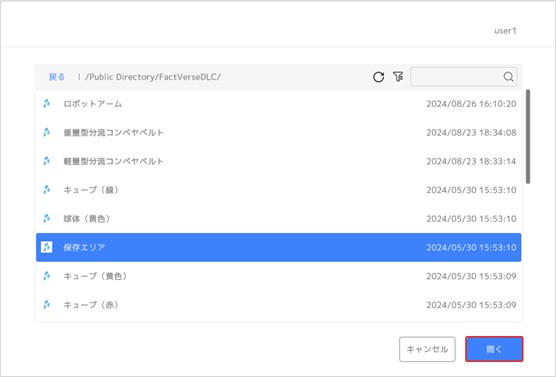The height and width of the screenshot is (377, 556).
Task: Click the 開く button
Action: point(494,349)
